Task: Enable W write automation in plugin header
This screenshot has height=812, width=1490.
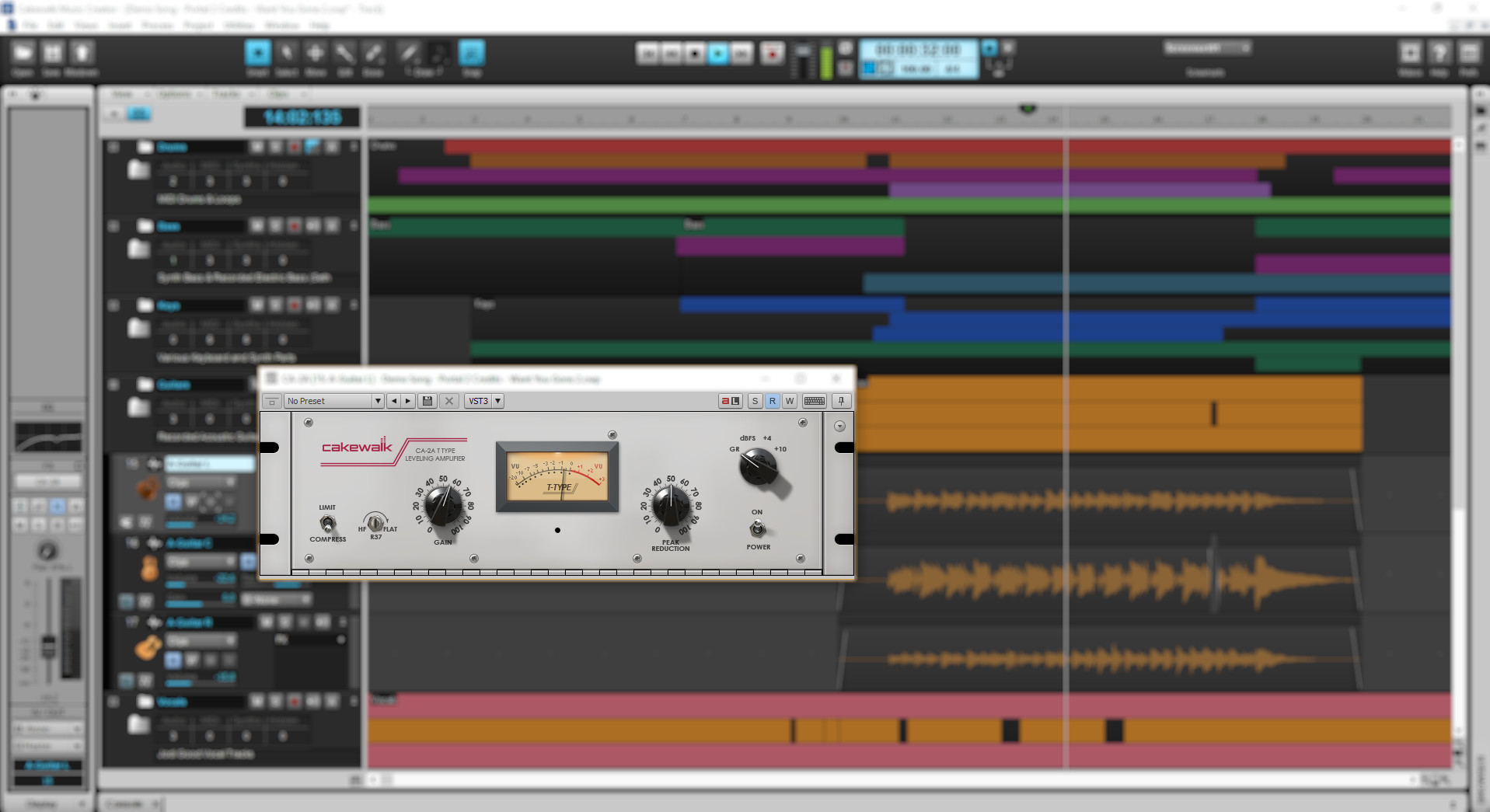Action: tap(790, 400)
